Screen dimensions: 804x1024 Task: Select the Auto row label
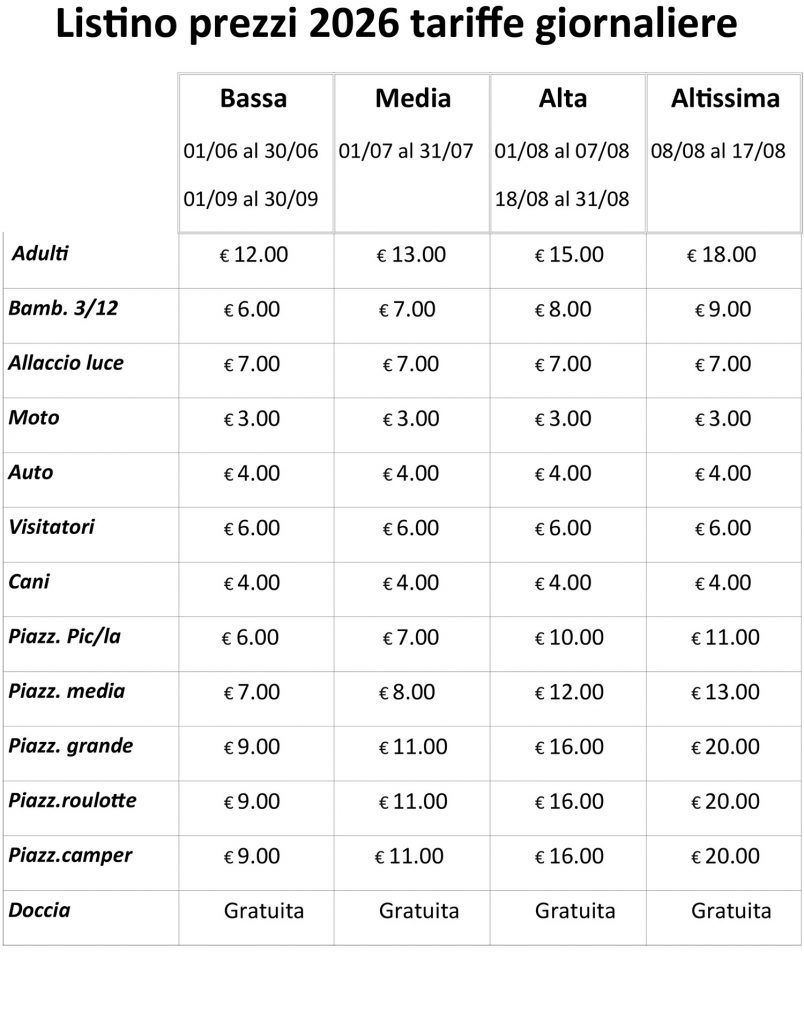pyautogui.click(x=31, y=472)
